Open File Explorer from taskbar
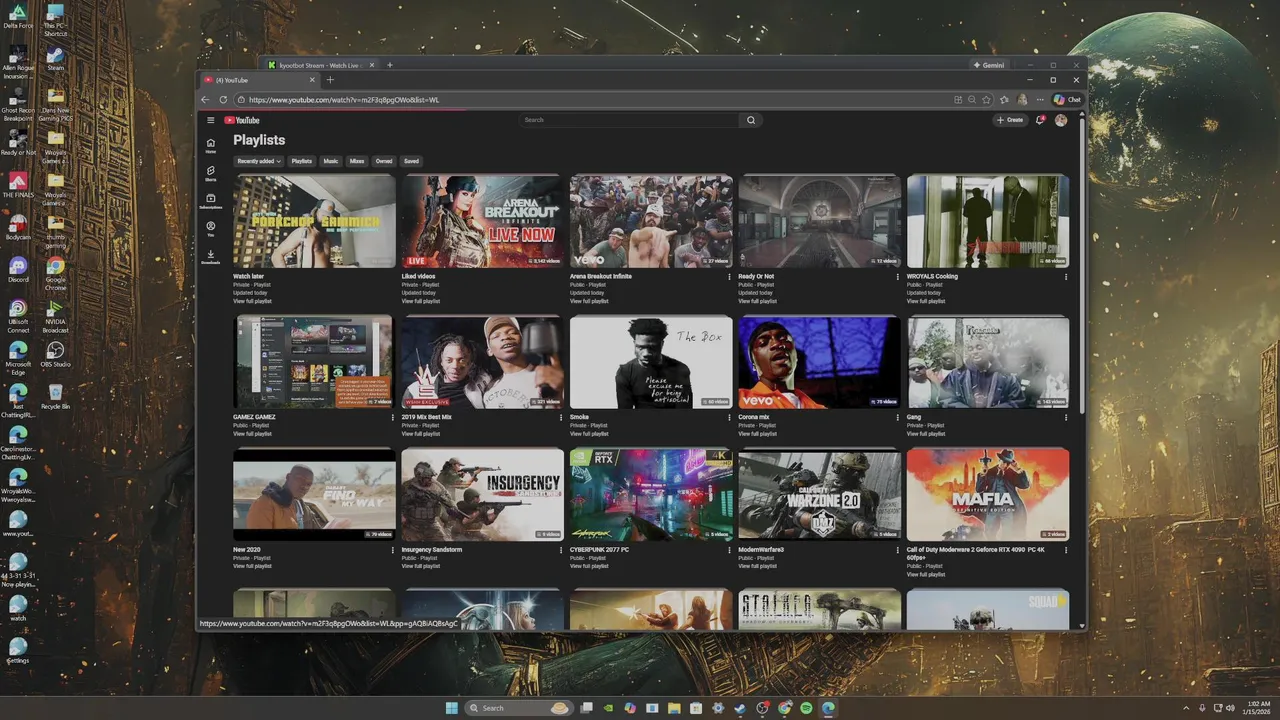The width and height of the screenshot is (1280, 720). click(x=674, y=708)
